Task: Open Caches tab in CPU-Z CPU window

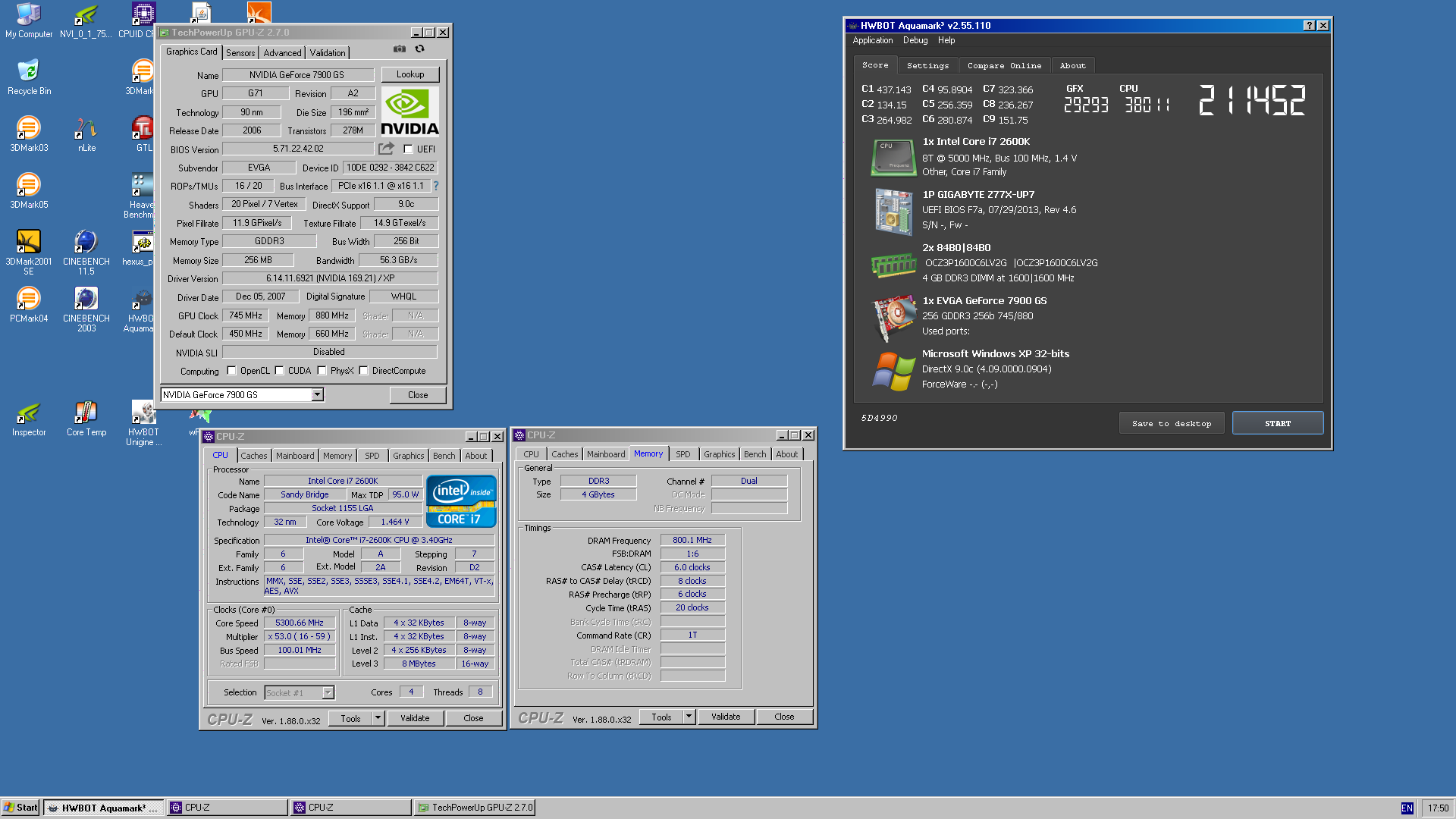Action: pos(254,455)
